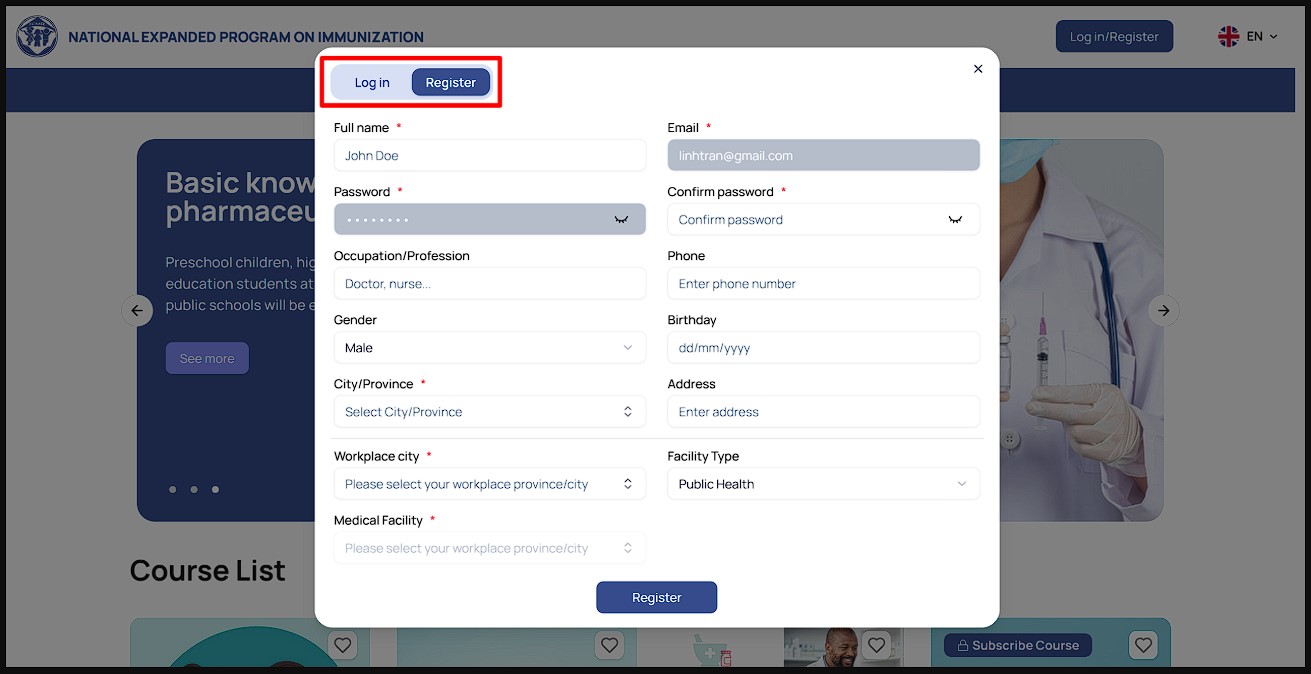Open the Gender dropdown
This screenshot has width=1311, height=674.
point(490,348)
